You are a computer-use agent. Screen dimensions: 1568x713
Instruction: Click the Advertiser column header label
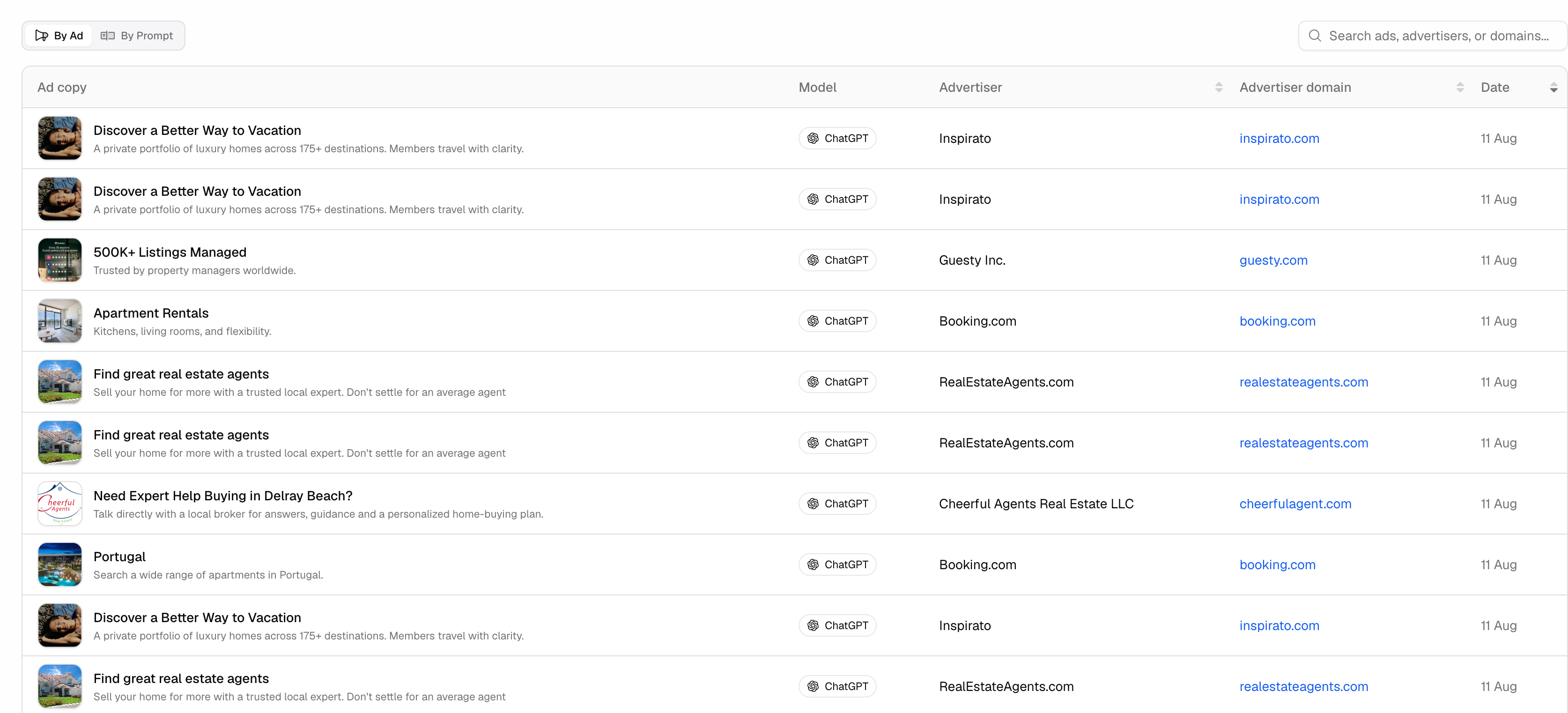[x=970, y=88]
